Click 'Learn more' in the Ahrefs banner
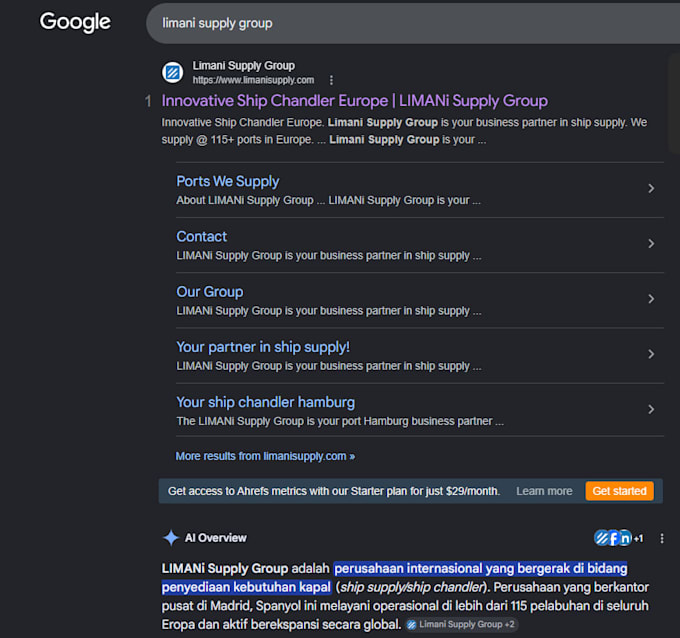The width and height of the screenshot is (680, 638). 544,491
